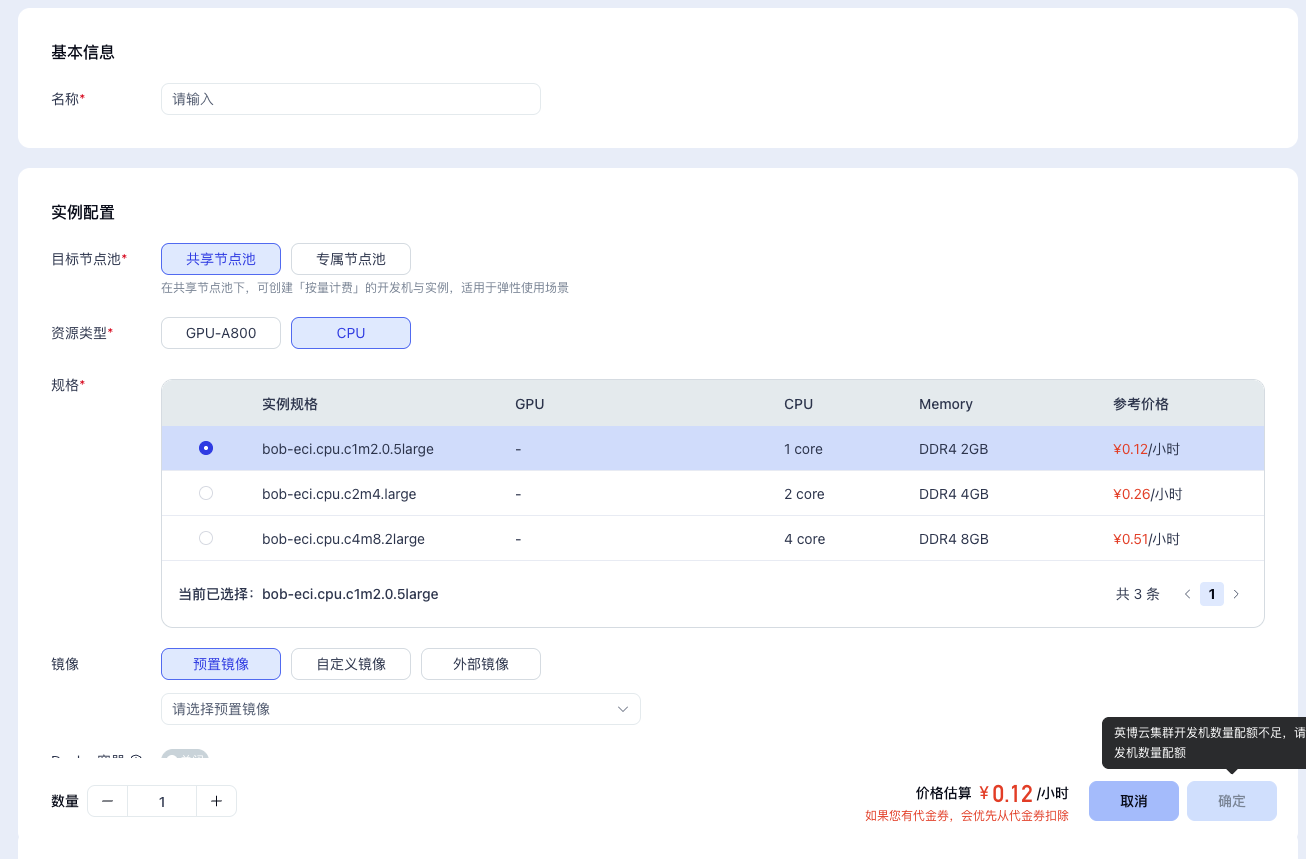Switch to 共享节点池 node pool

point(221,259)
